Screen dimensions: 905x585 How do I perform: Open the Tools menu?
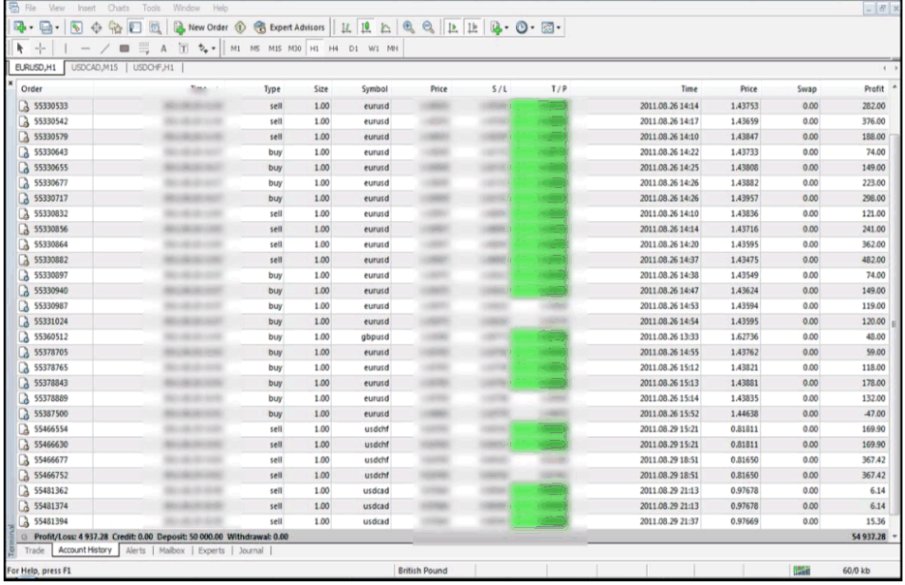click(151, 8)
